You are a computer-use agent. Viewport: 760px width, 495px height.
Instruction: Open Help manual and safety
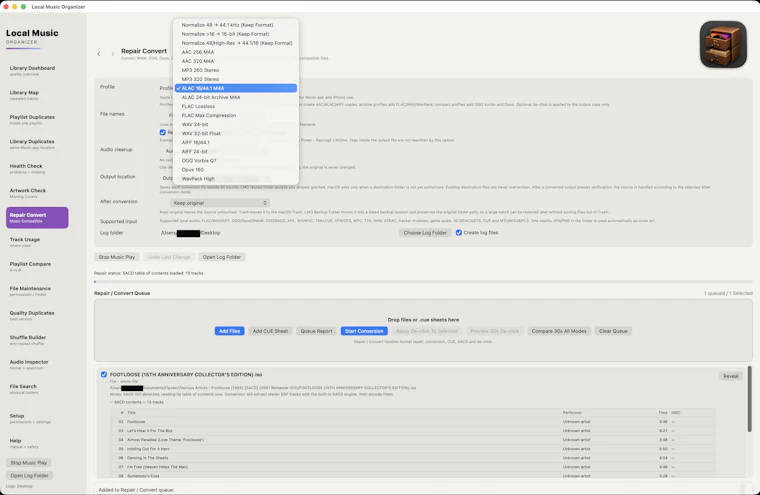pos(37,443)
